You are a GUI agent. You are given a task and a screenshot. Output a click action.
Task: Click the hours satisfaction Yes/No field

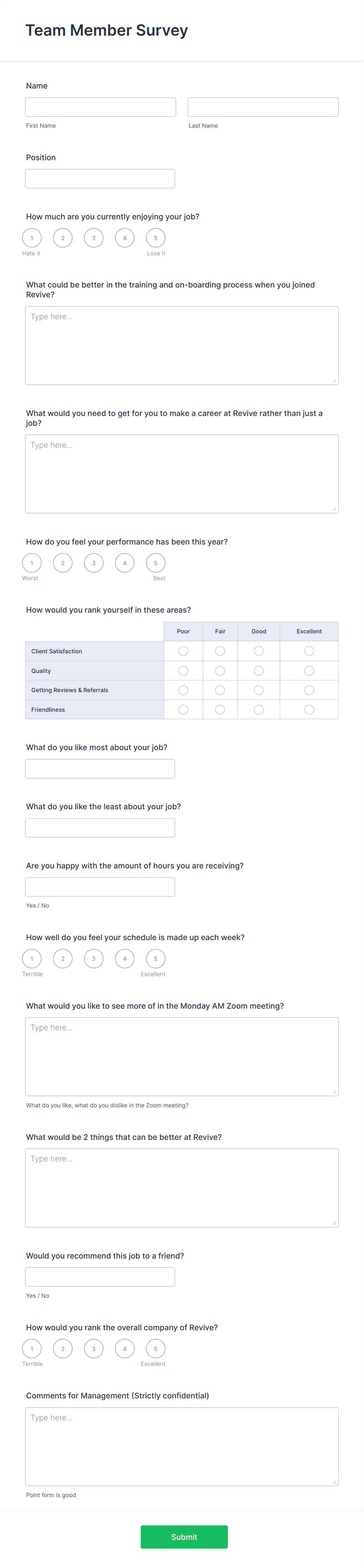click(100, 886)
